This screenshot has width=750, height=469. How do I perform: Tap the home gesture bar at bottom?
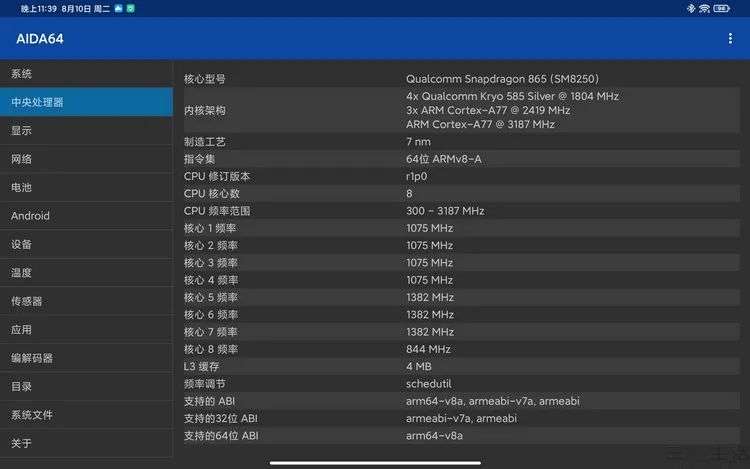pyautogui.click(x=375, y=462)
